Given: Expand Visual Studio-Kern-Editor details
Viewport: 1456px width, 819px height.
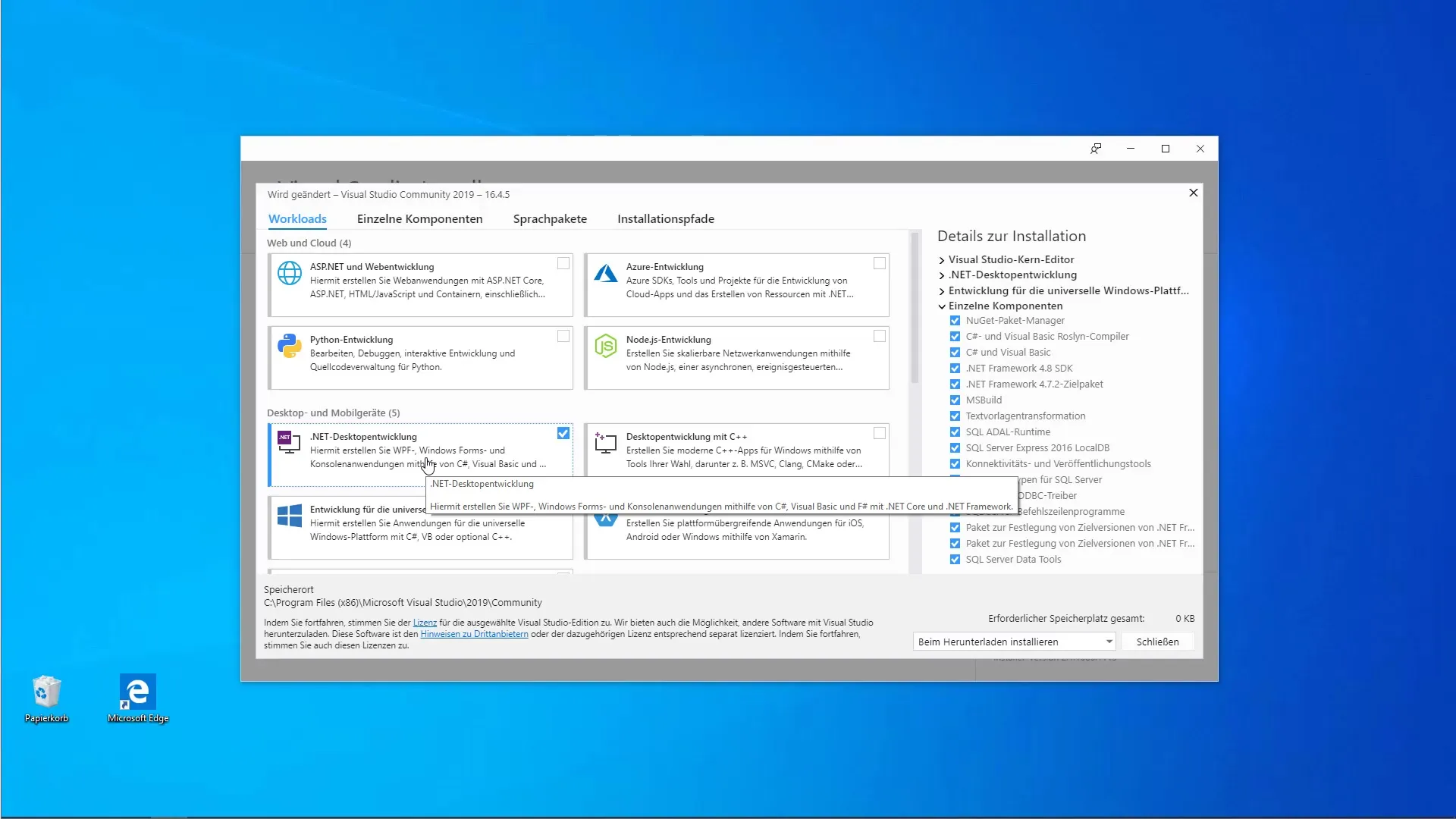Looking at the screenshot, I should pyautogui.click(x=942, y=260).
